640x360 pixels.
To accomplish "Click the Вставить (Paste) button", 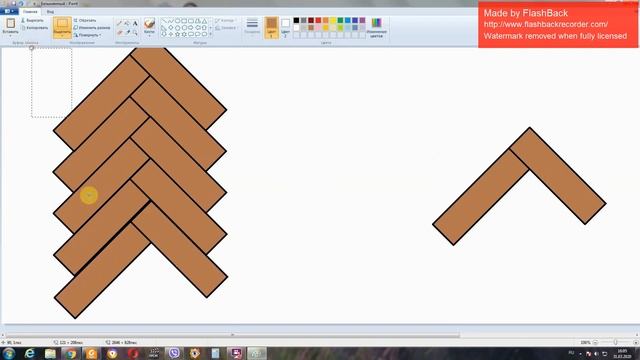I will 10,27.
